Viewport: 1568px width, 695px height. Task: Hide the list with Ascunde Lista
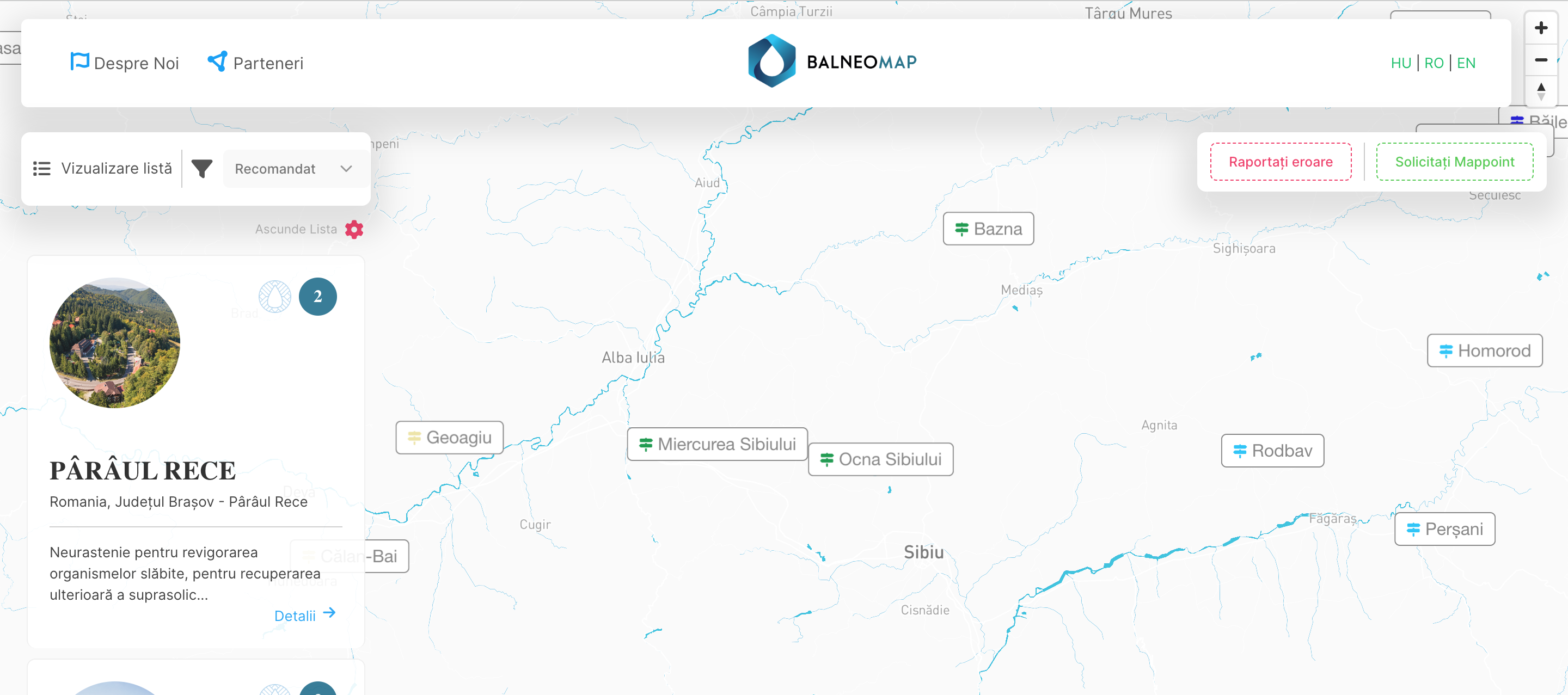point(296,230)
